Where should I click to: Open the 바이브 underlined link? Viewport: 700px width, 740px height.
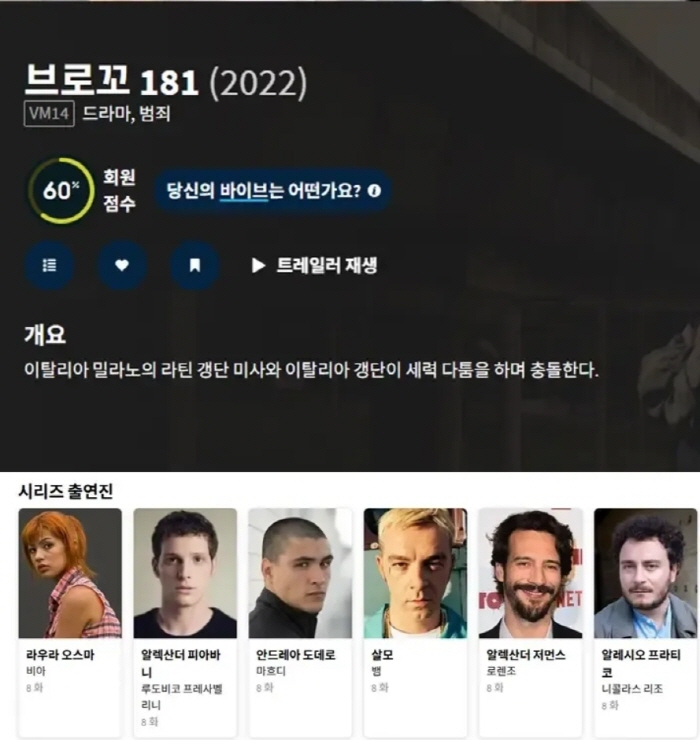point(244,191)
